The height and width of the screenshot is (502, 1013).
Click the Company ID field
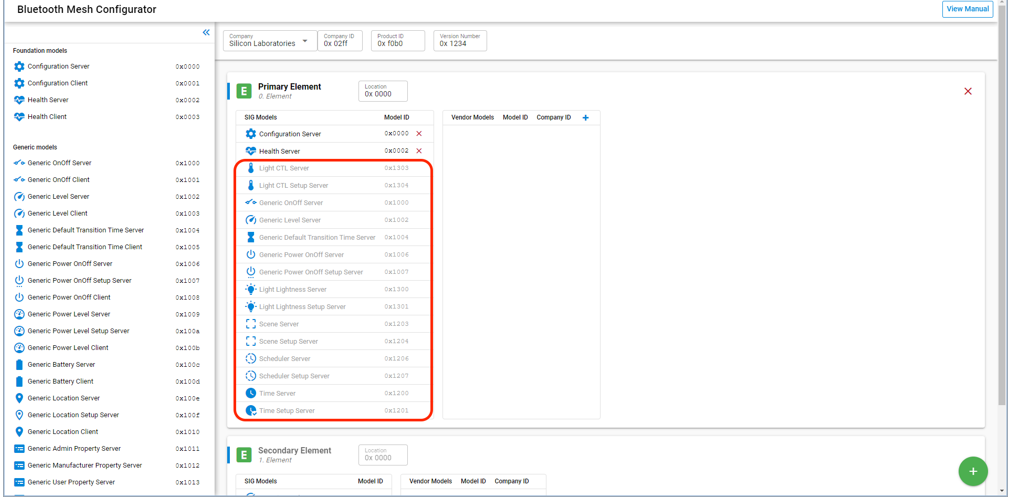(340, 41)
